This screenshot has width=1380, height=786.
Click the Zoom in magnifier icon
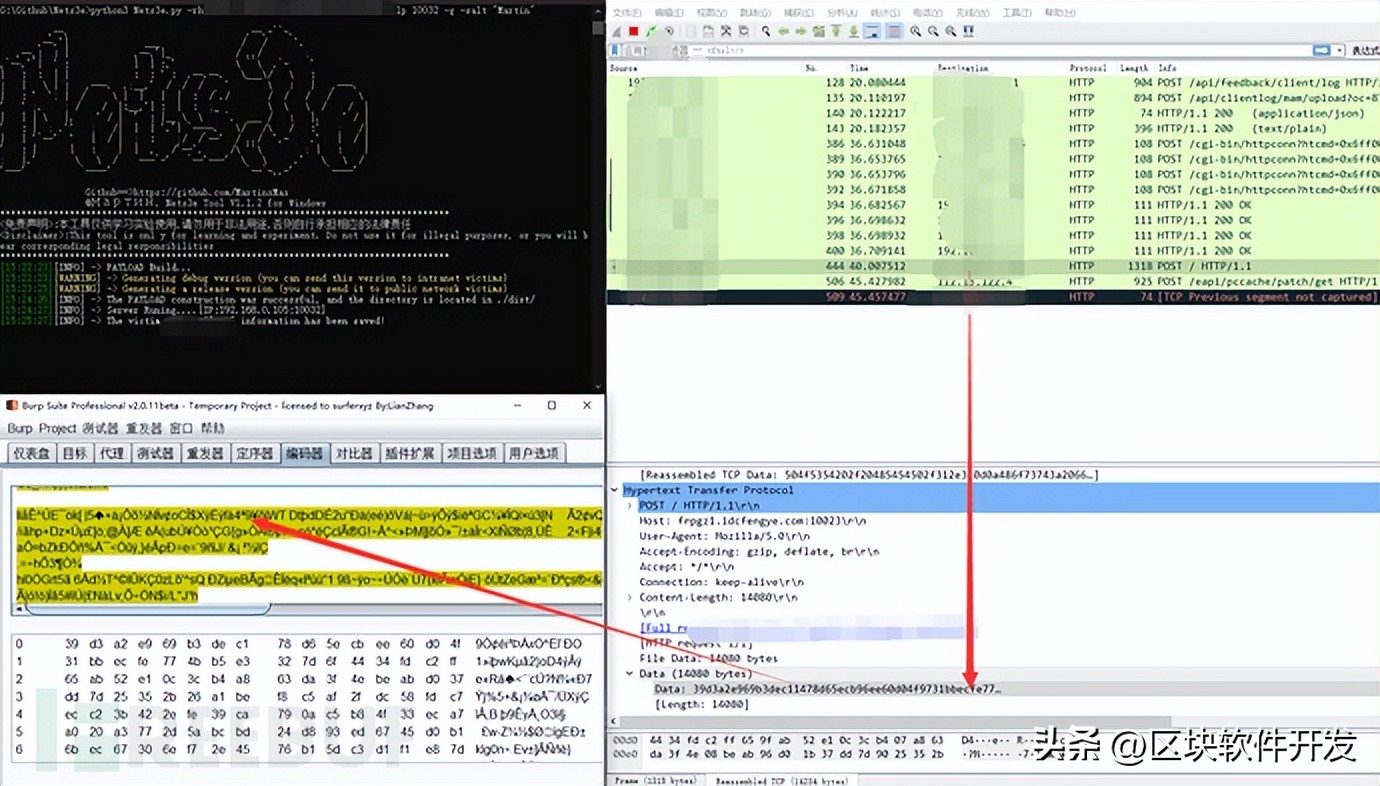(915, 32)
